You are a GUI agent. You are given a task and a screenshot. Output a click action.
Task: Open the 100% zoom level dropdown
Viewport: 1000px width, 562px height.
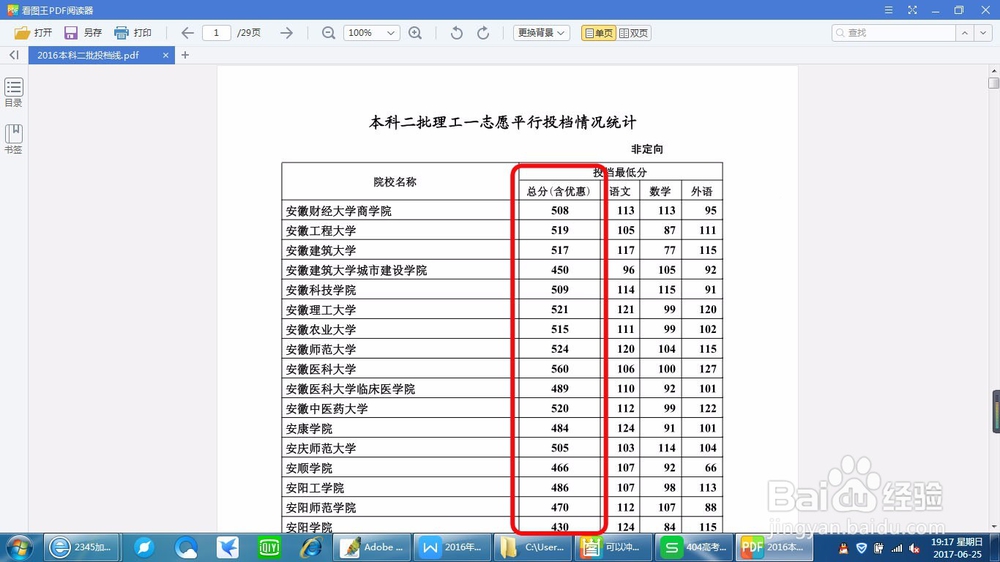pos(371,33)
